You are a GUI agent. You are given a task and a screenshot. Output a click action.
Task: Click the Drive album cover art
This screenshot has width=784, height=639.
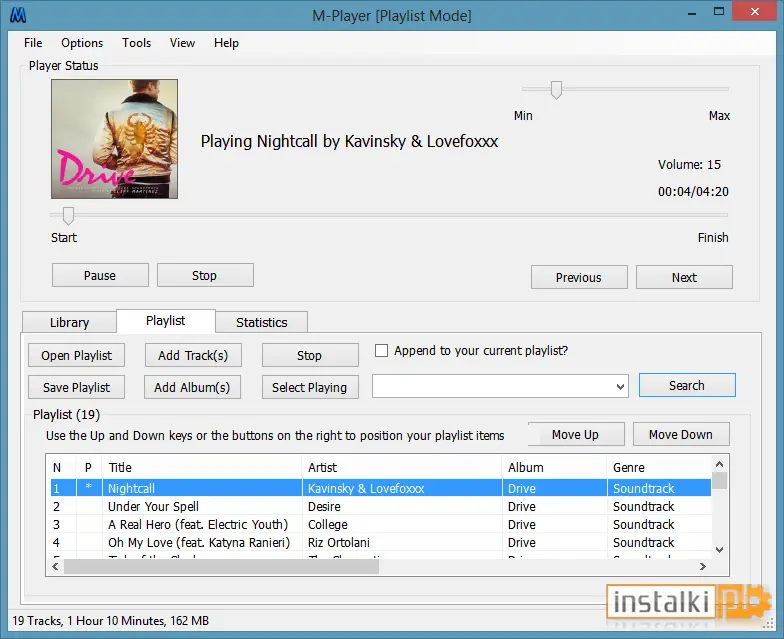[114, 139]
